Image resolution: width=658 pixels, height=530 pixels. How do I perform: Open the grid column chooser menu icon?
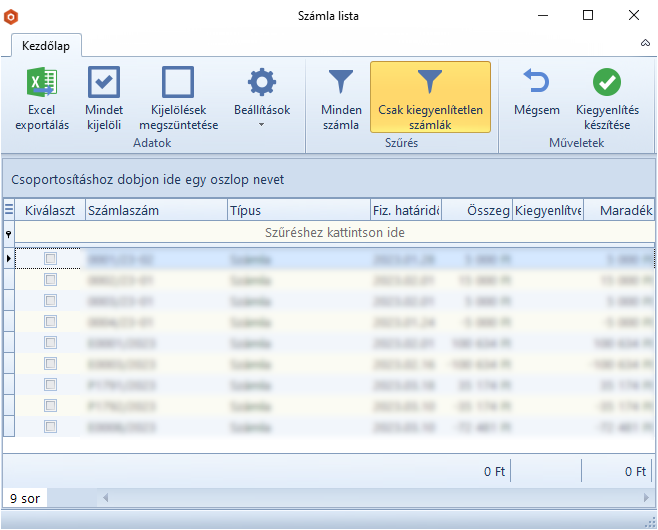click(9, 210)
